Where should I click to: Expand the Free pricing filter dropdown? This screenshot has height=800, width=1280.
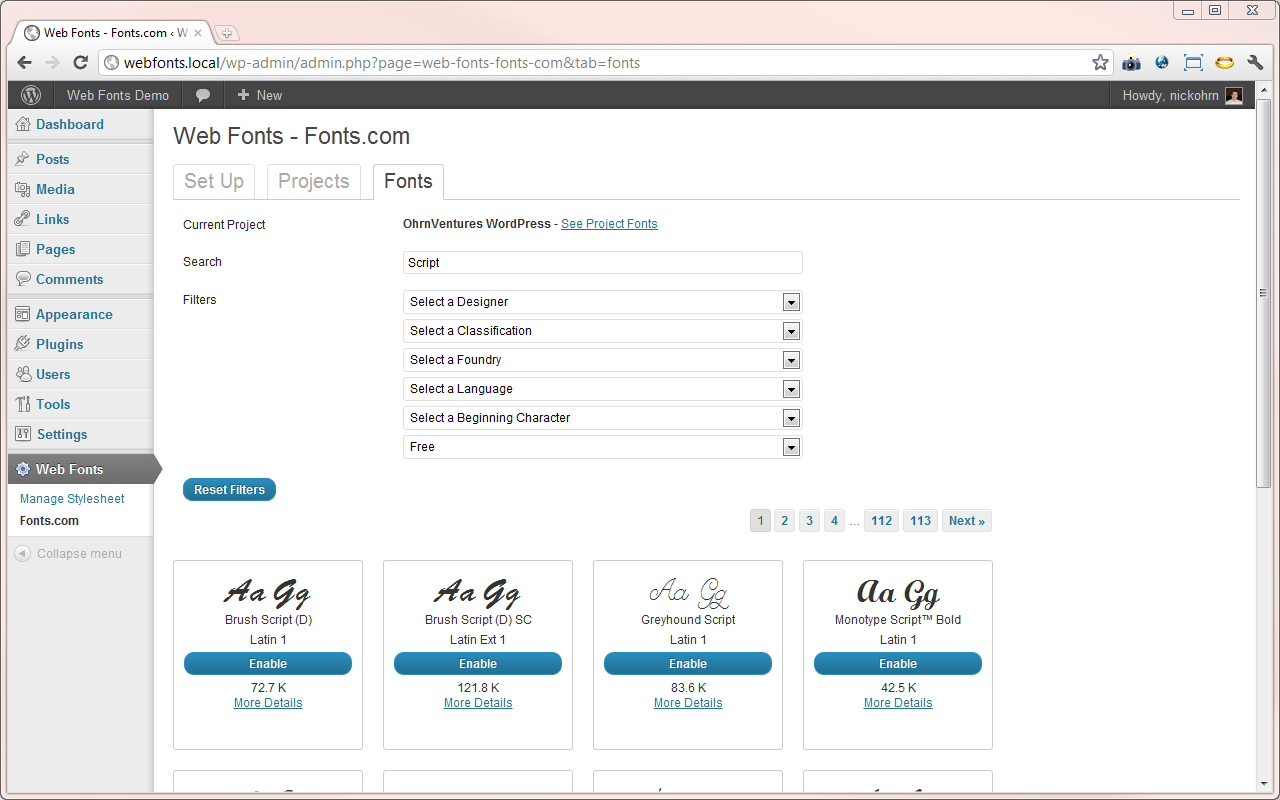603,447
